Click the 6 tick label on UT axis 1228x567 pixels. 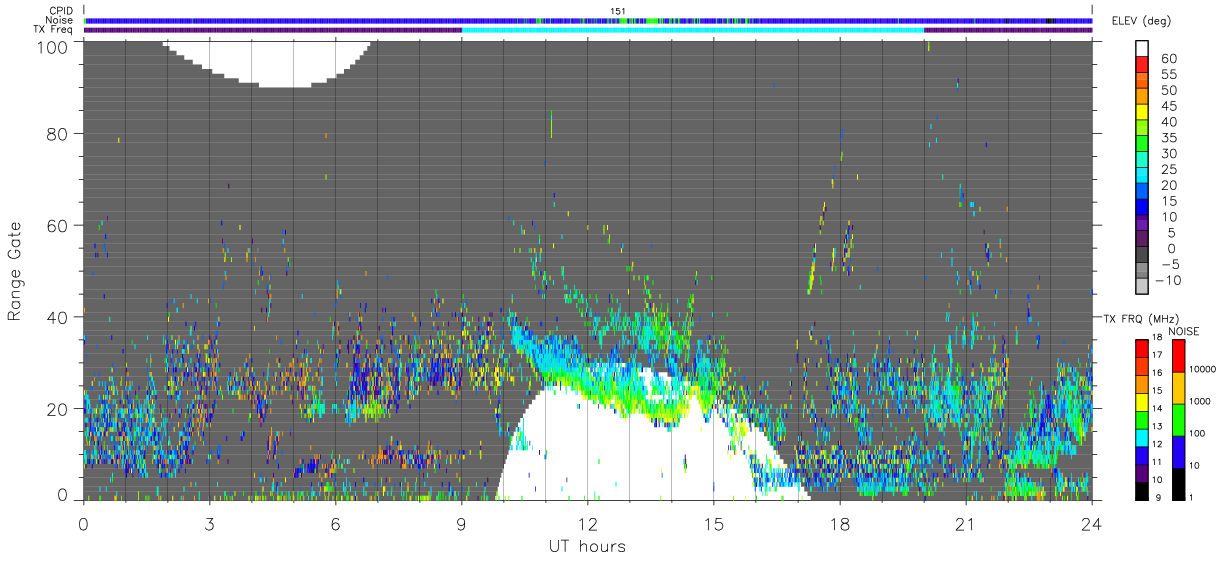tap(335, 523)
